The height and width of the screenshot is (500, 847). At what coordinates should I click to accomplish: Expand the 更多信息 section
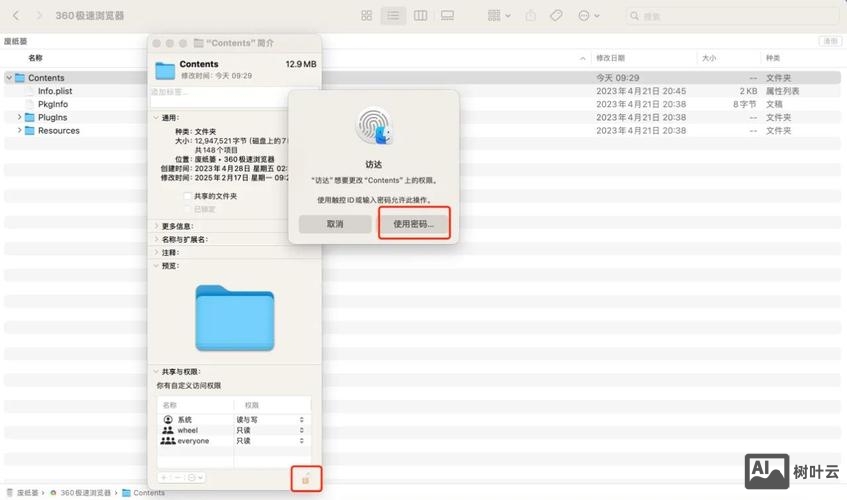coord(156,226)
